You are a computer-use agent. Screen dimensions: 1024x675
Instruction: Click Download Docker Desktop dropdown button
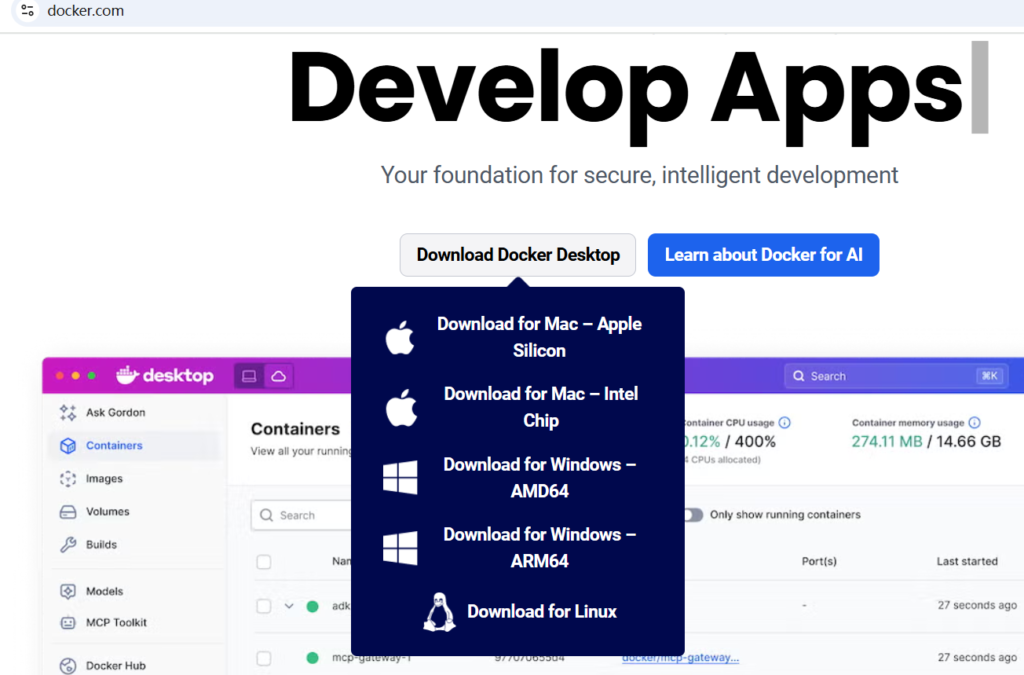coord(518,255)
